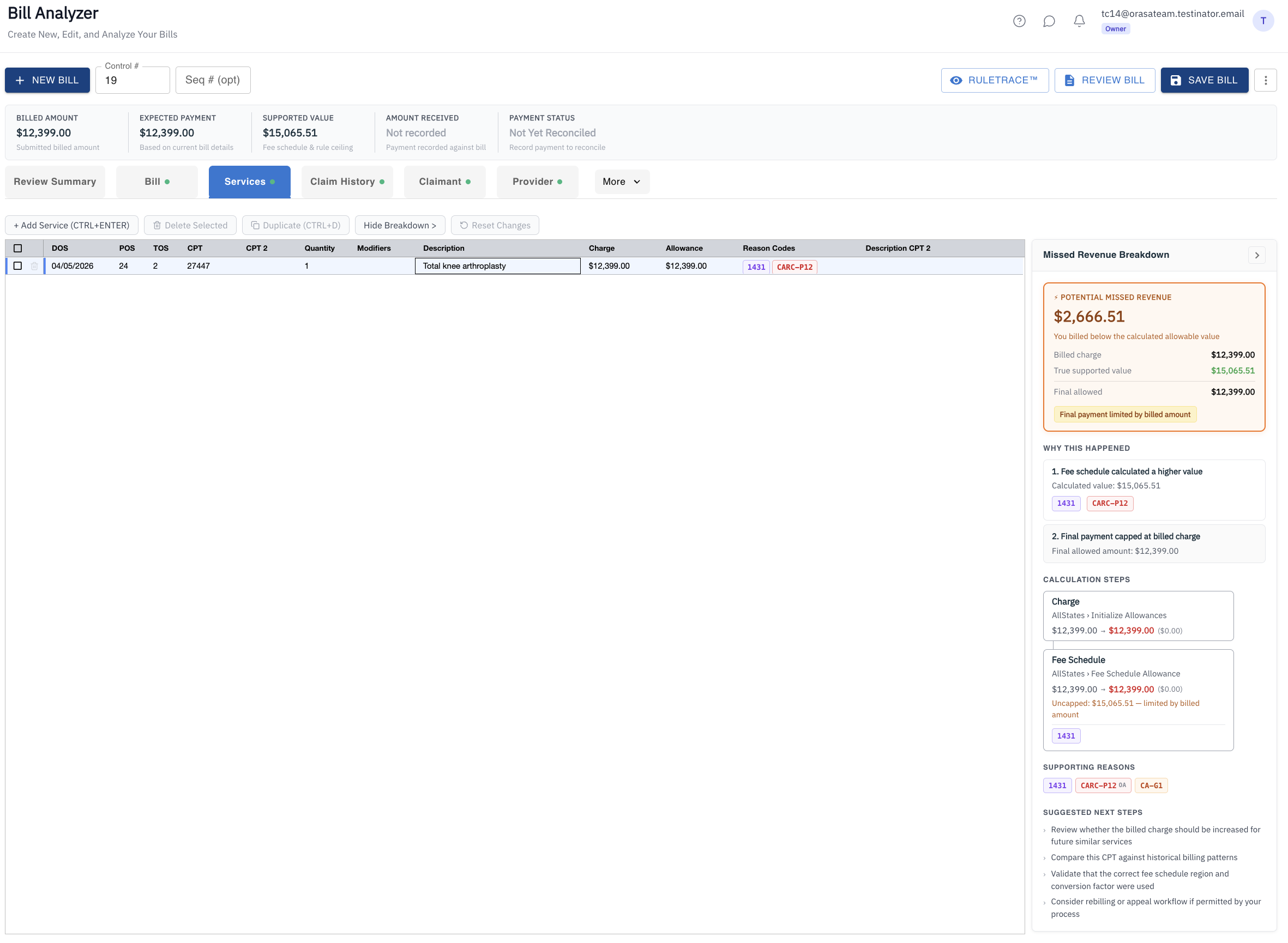Click Reset Changes button
1288x943 pixels.
(x=495, y=226)
